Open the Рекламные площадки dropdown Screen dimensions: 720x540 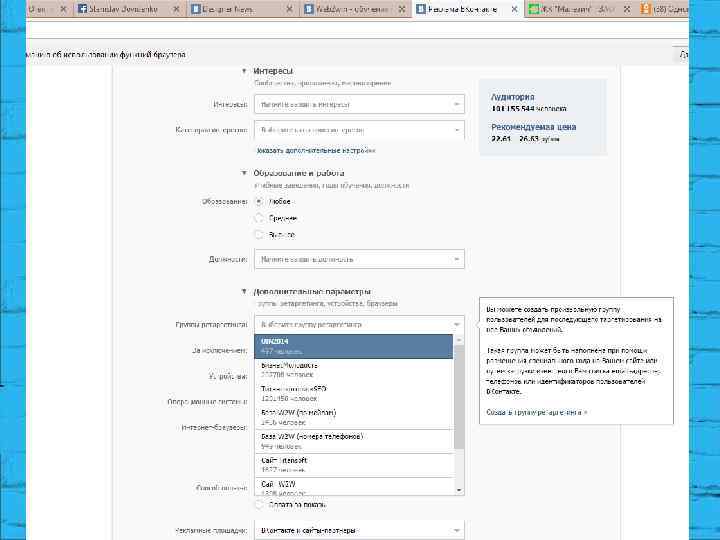click(x=360, y=530)
